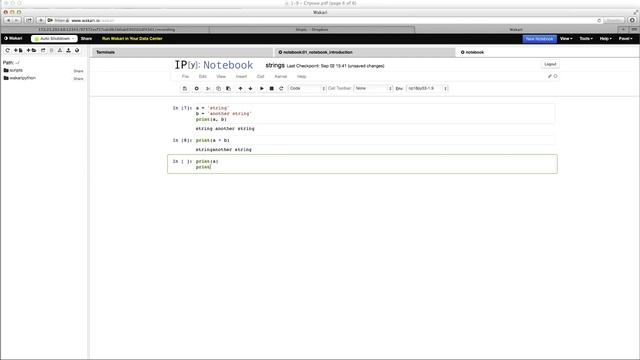Switch to the rightmost notebook tab
This screenshot has height=360, width=640.
[x=547, y=52]
